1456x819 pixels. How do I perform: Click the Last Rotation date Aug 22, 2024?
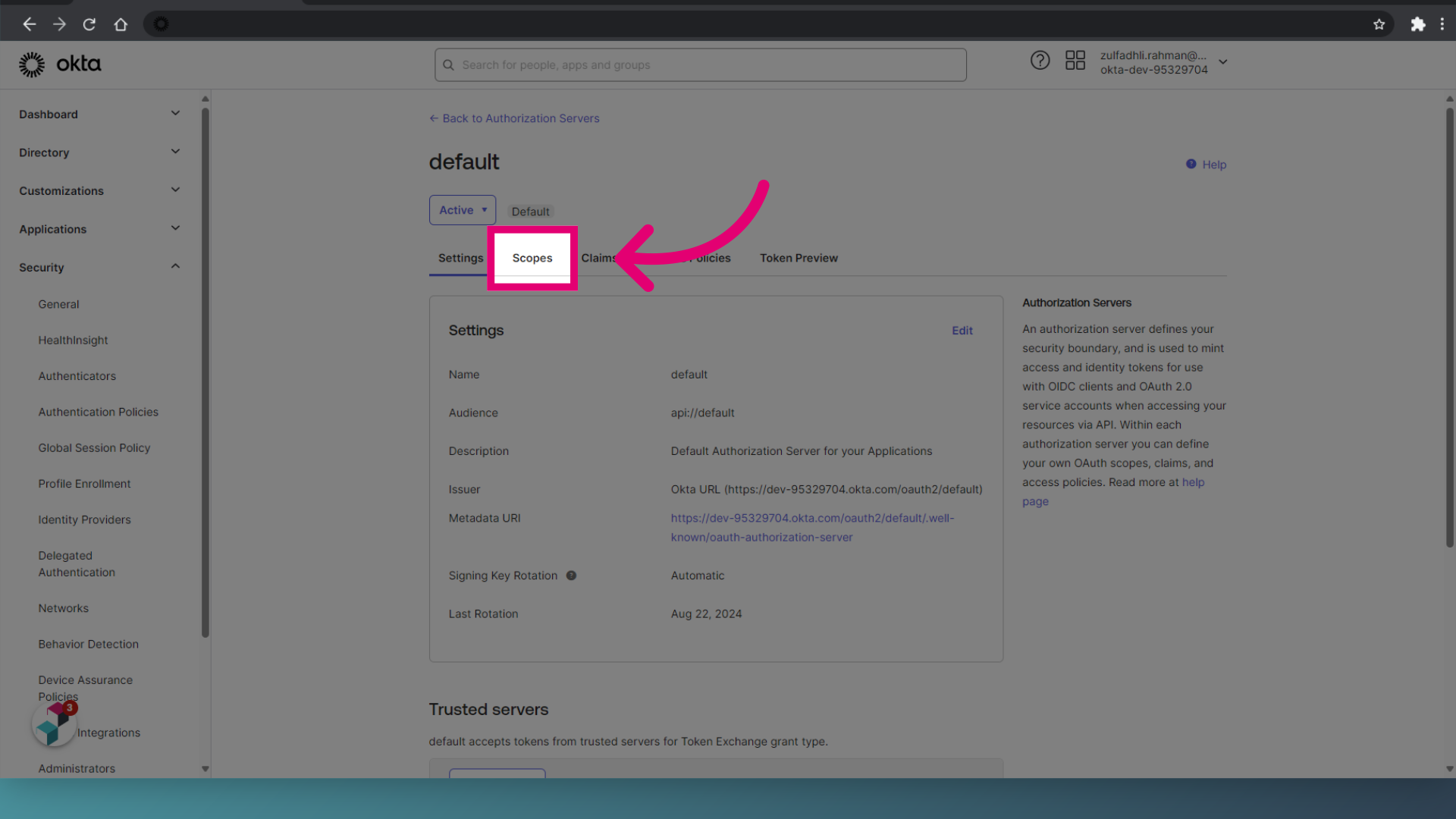(706, 614)
